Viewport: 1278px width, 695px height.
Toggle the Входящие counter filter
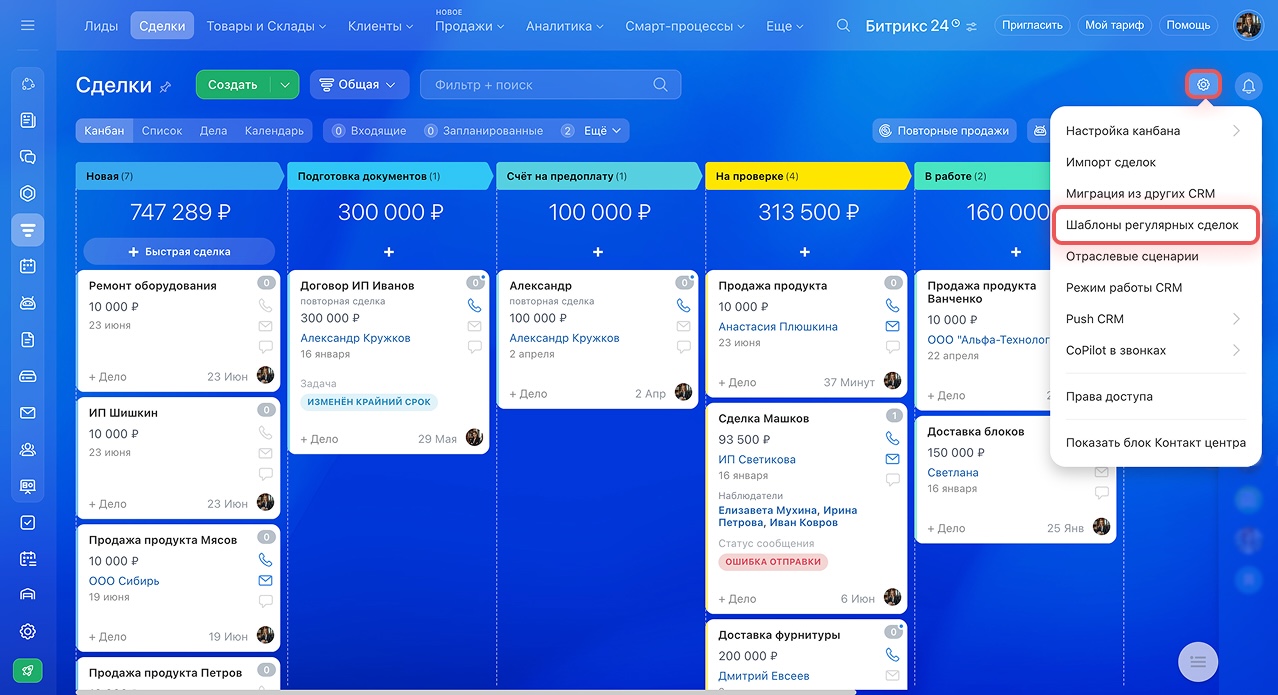tap(369, 131)
